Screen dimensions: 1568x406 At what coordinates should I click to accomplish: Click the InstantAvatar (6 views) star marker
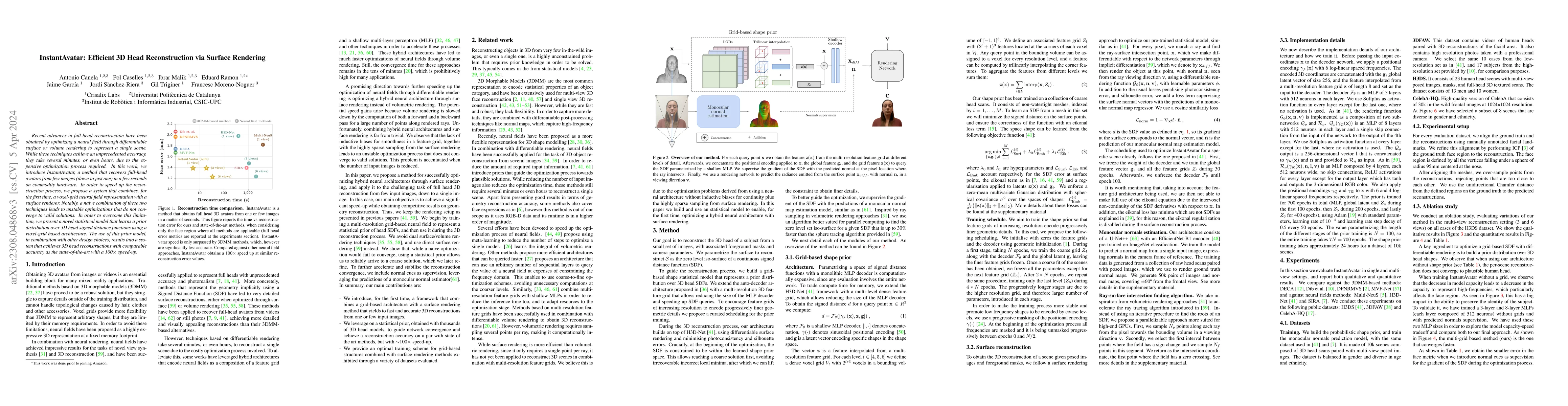[212, 177]
